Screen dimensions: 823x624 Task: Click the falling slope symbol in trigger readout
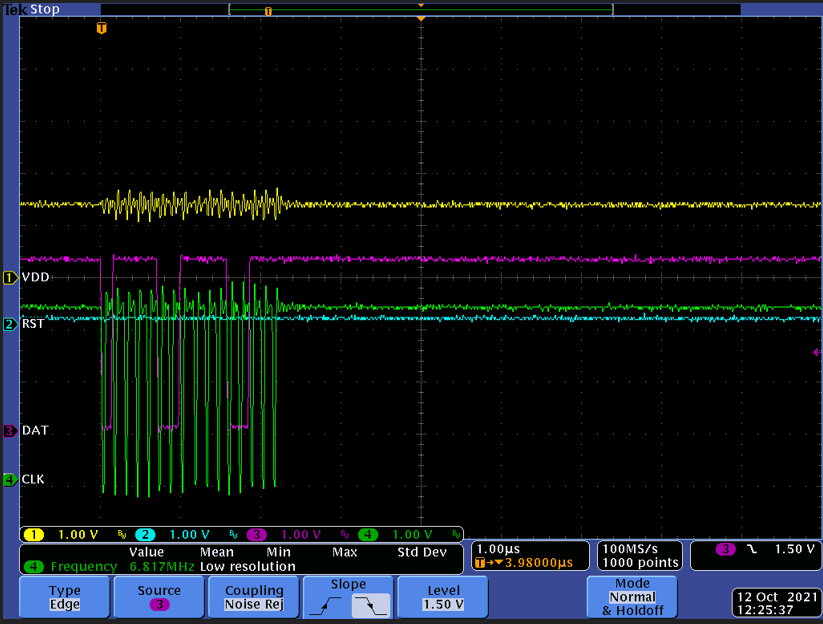tap(752, 549)
